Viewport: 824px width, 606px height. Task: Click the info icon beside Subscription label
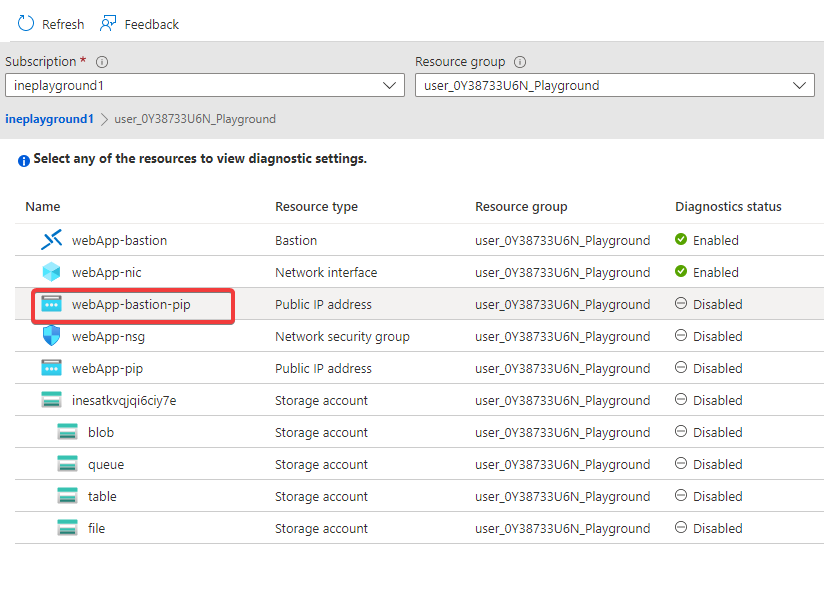point(102,62)
